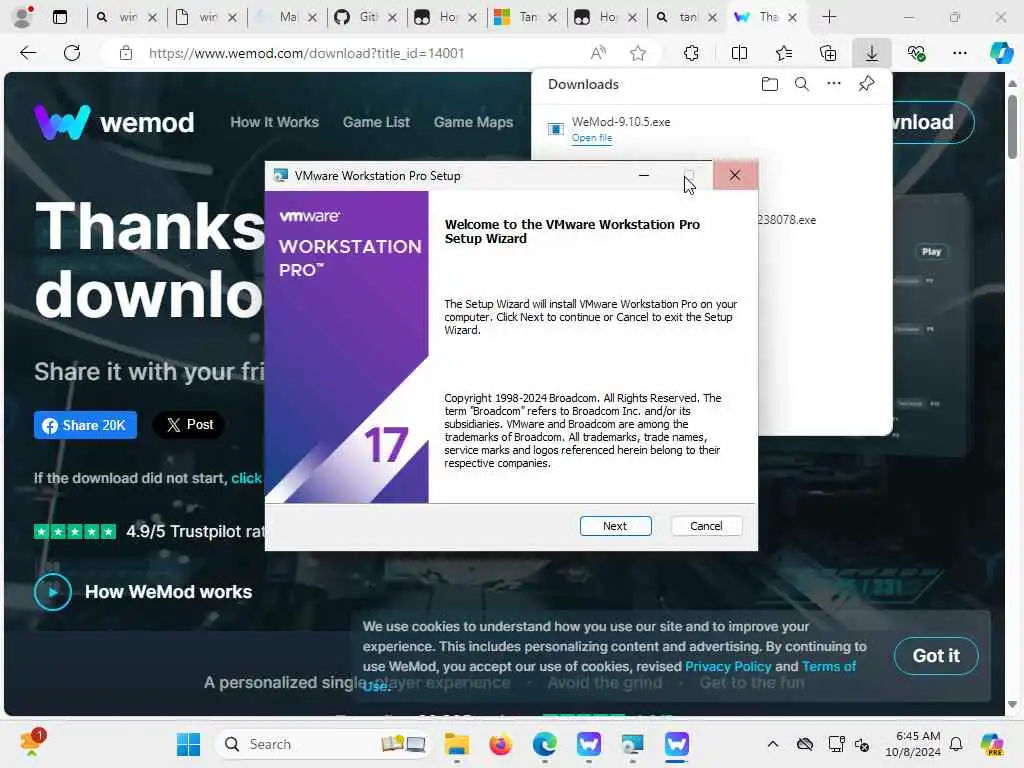This screenshot has height=768, width=1024.
Task: Open the browser profile icon
Action: coord(23,17)
